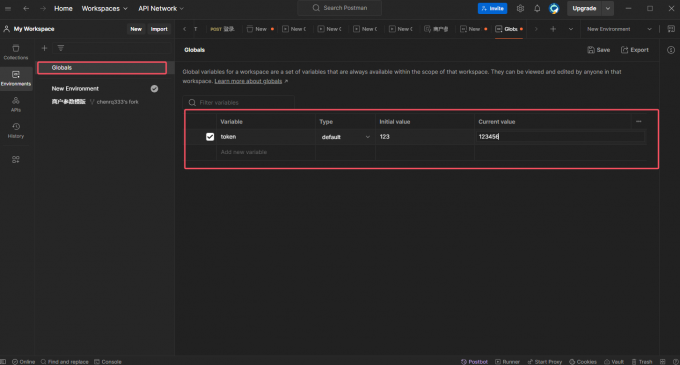Open Postbot in status bar
Image resolution: width=680 pixels, height=365 pixels.
click(474, 362)
